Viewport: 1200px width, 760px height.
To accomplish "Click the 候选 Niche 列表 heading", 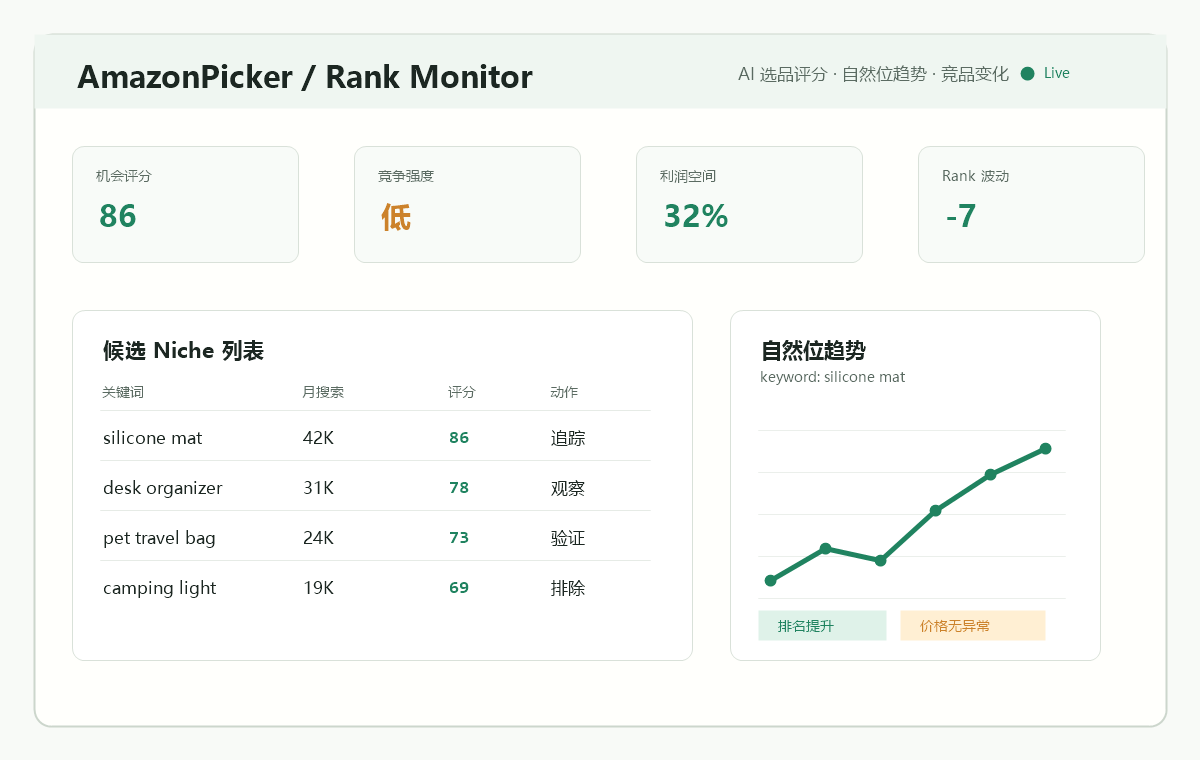I will coord(183,351).
